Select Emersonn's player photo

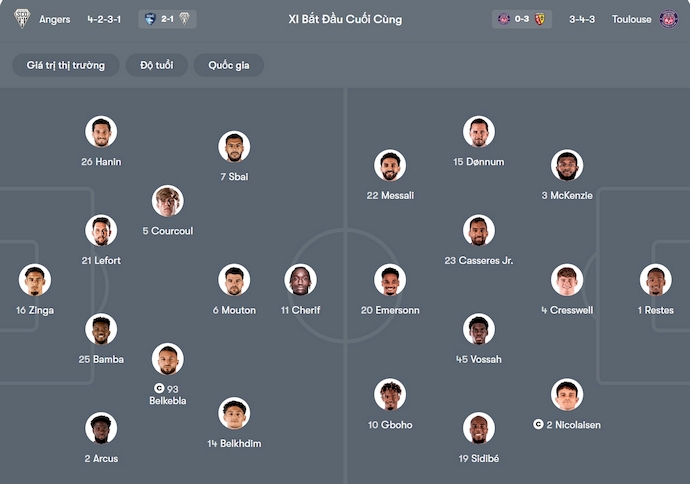tap(390, 280)
